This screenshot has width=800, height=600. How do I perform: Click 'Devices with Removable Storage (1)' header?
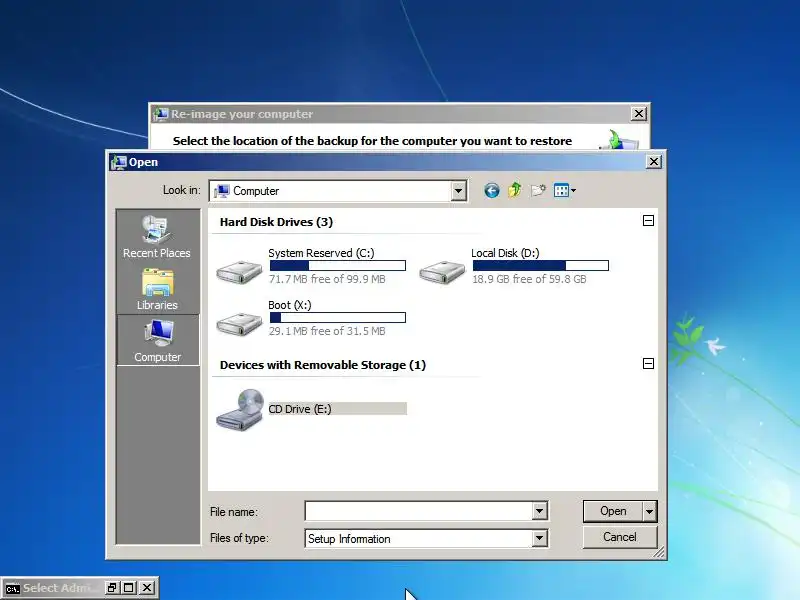(322, 365)
